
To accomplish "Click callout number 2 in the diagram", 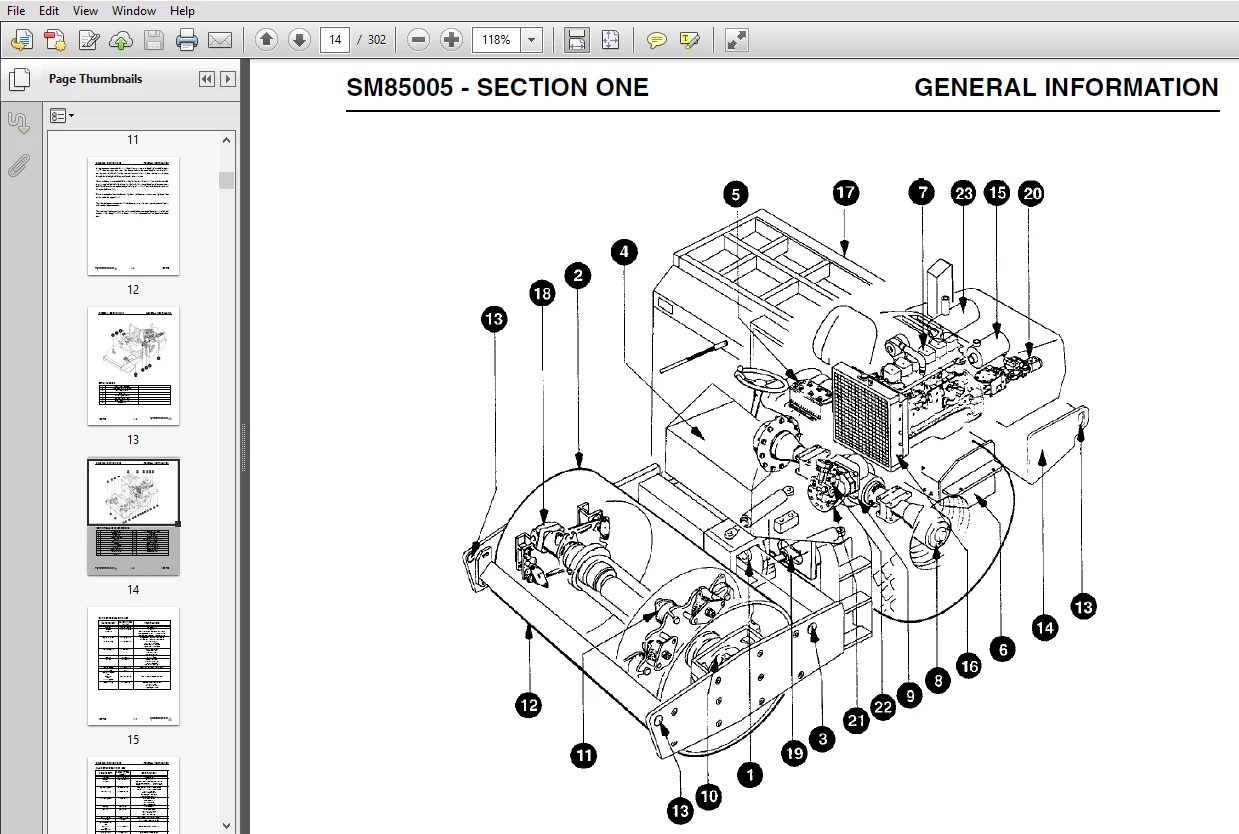I will tap(578, 275).
